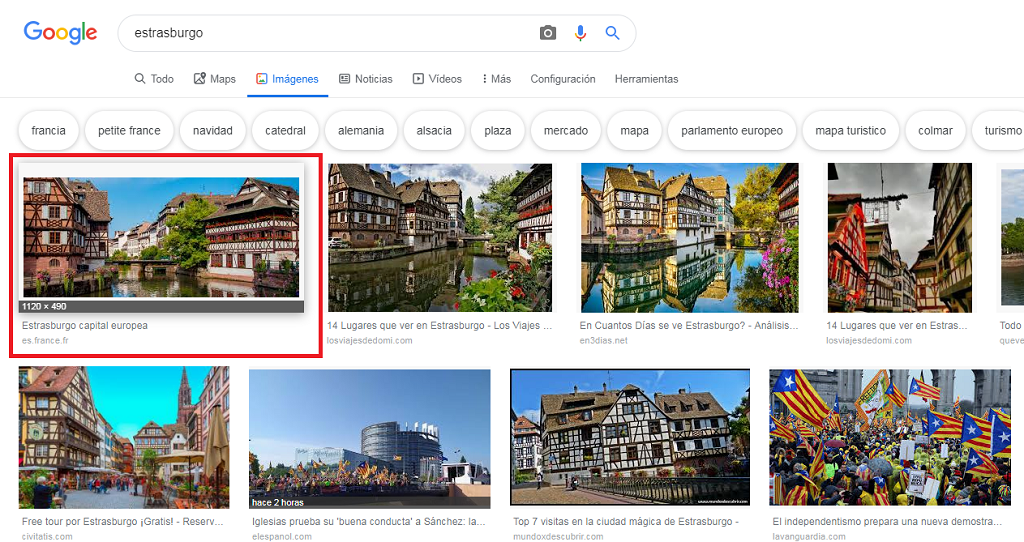The width and height of the screenshot is (1024, 542).
Task: Click the mapa turistico chip
Action: [x=851, y=131]
